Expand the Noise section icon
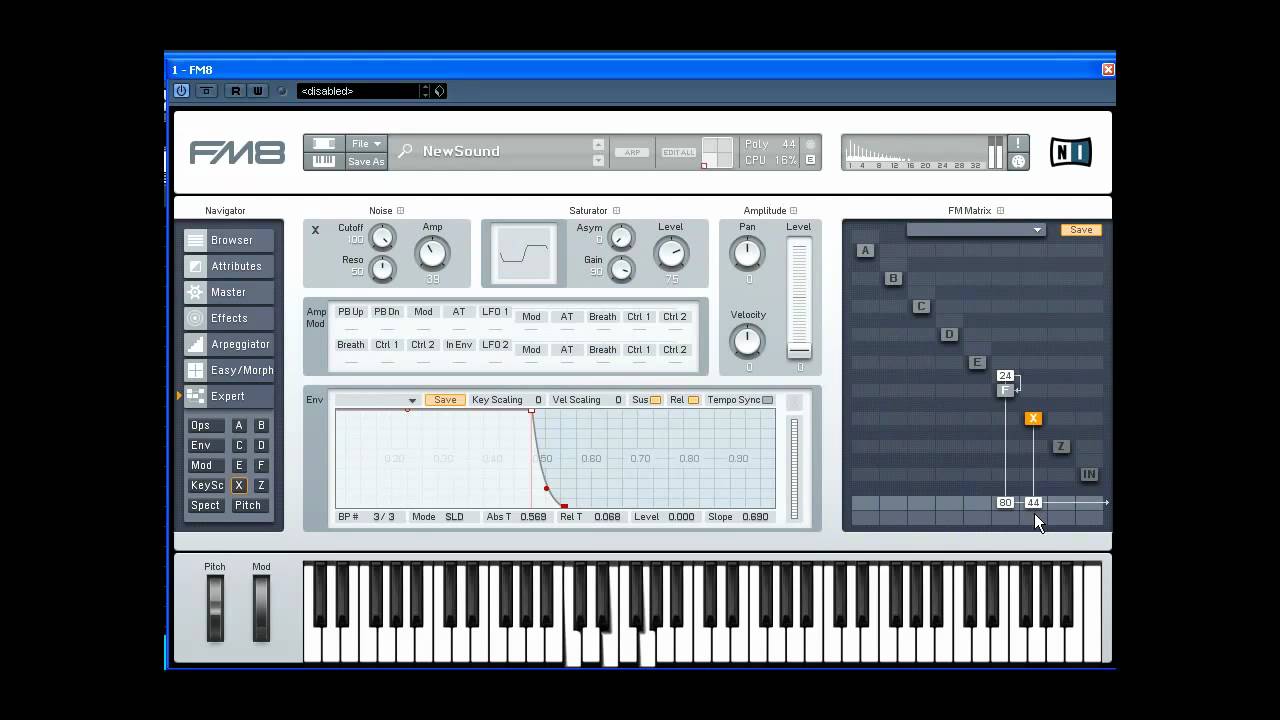1280x720 pixels. [400, 211]
